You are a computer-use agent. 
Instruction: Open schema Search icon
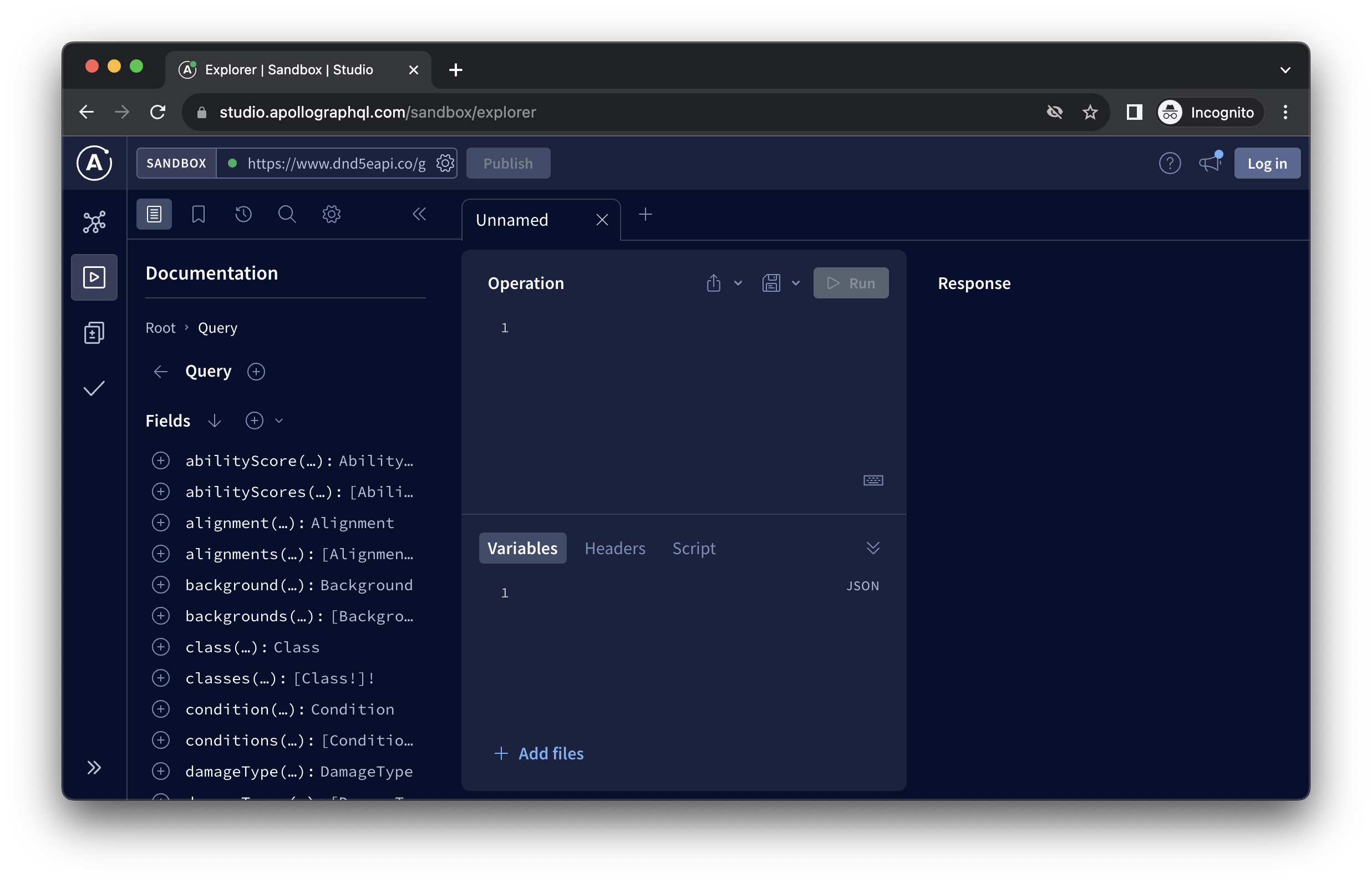point(287,214)
